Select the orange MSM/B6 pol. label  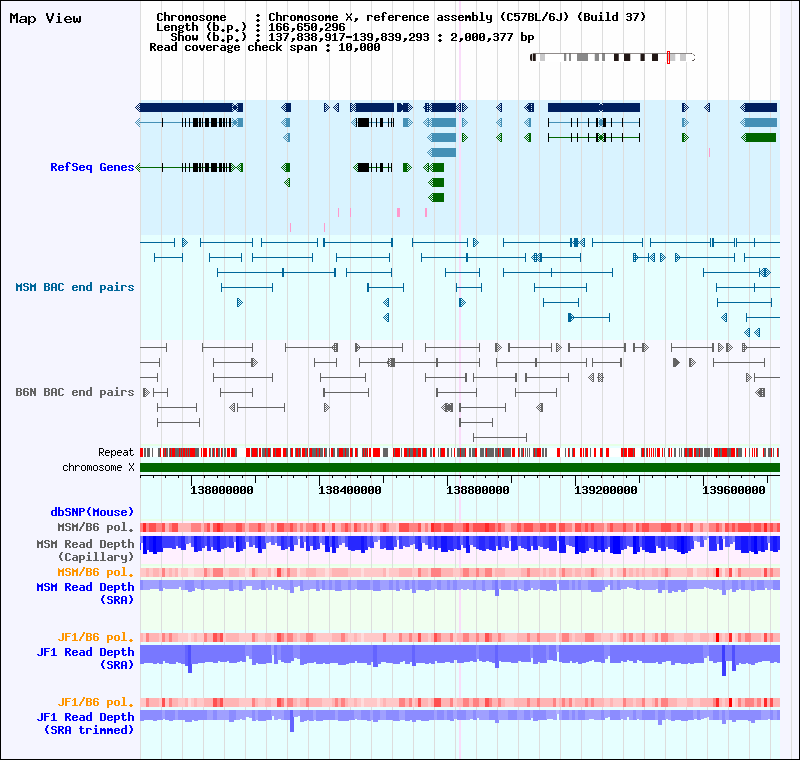pos(95,572)
